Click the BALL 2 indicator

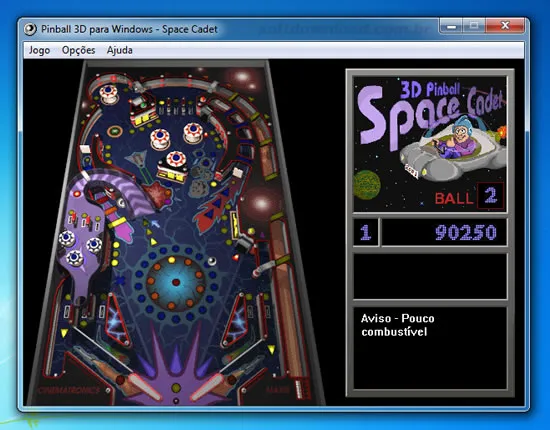coord(469,197)
